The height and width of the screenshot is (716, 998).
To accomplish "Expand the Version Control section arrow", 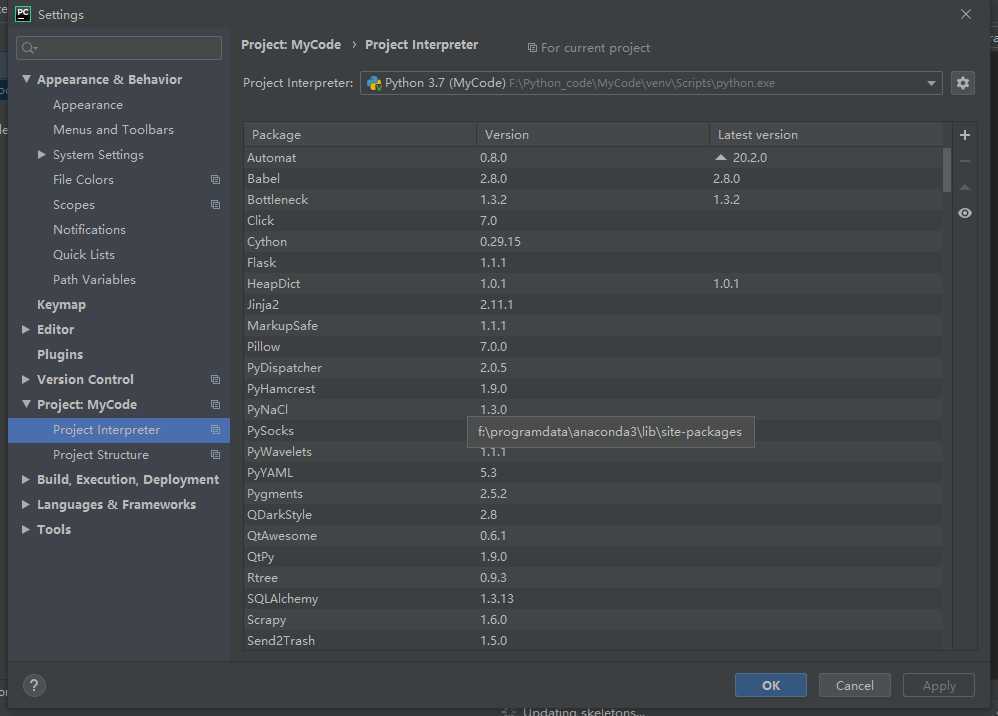I will click(25, 379).
